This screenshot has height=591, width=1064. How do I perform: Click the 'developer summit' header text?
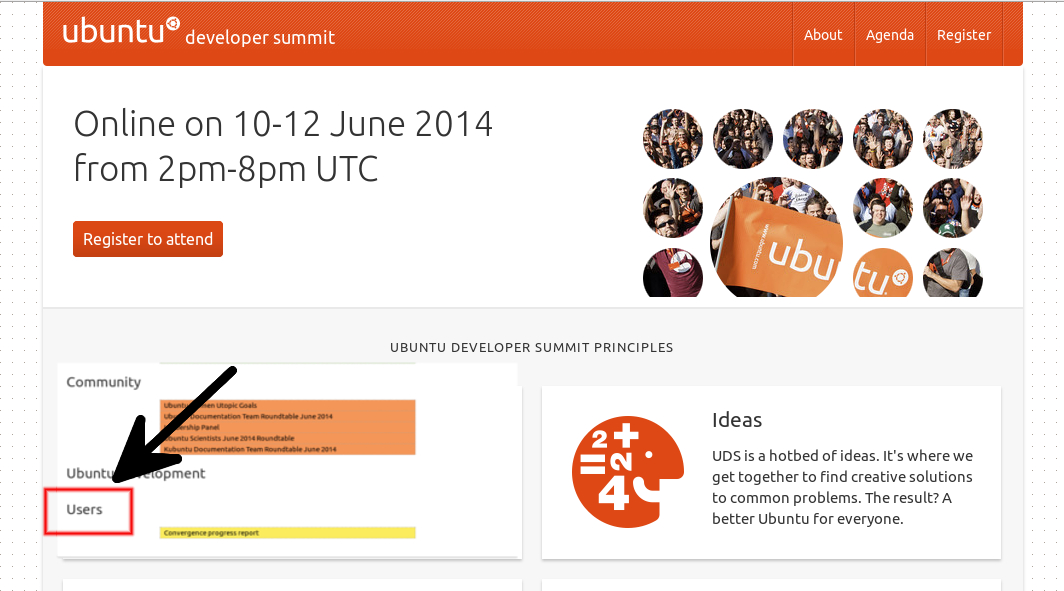(x=260, y=38)
